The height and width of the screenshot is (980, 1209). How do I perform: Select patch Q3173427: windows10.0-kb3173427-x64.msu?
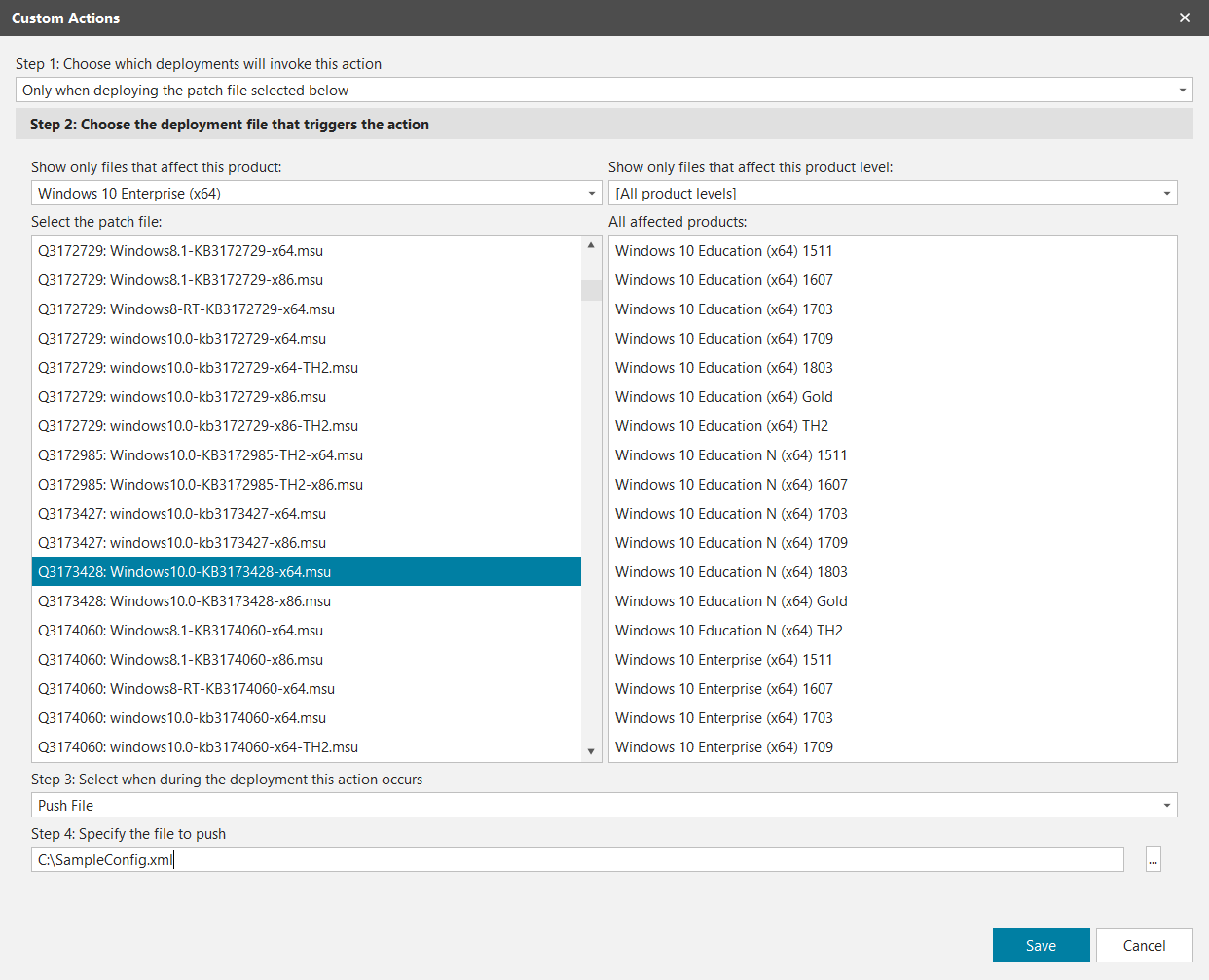coord(307,514)
